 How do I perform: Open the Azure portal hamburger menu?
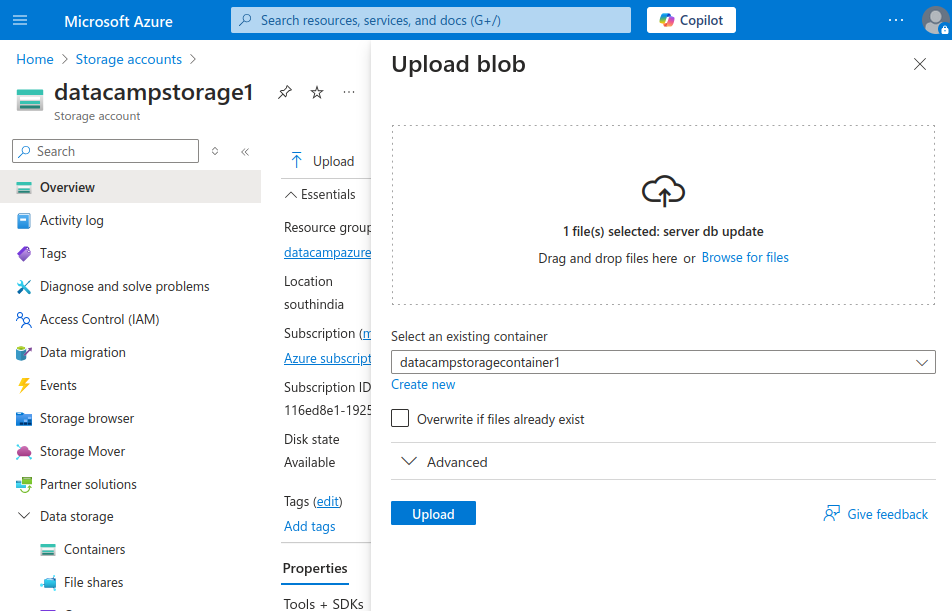click(x=20, y=20)
